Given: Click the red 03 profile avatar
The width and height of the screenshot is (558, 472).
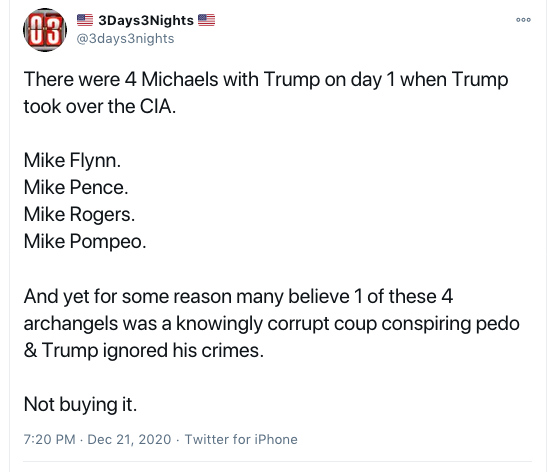Looking at the screenshot, I should coord(45,30).
